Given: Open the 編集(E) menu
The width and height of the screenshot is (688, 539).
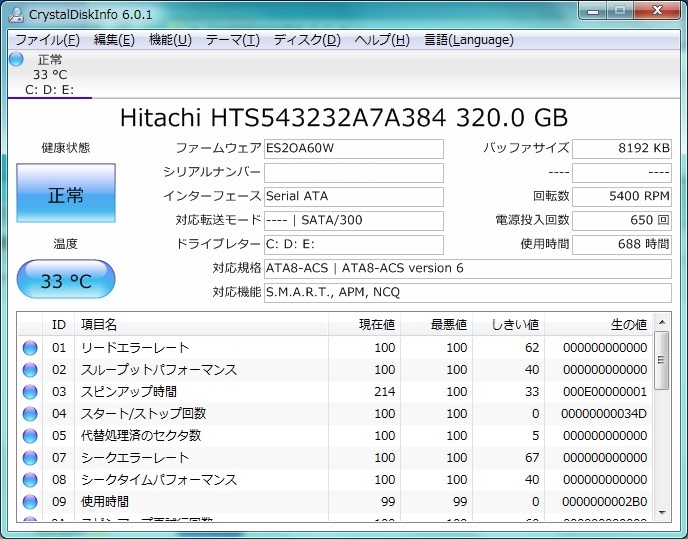Looking at the screenshot, I should pos(114,40).
